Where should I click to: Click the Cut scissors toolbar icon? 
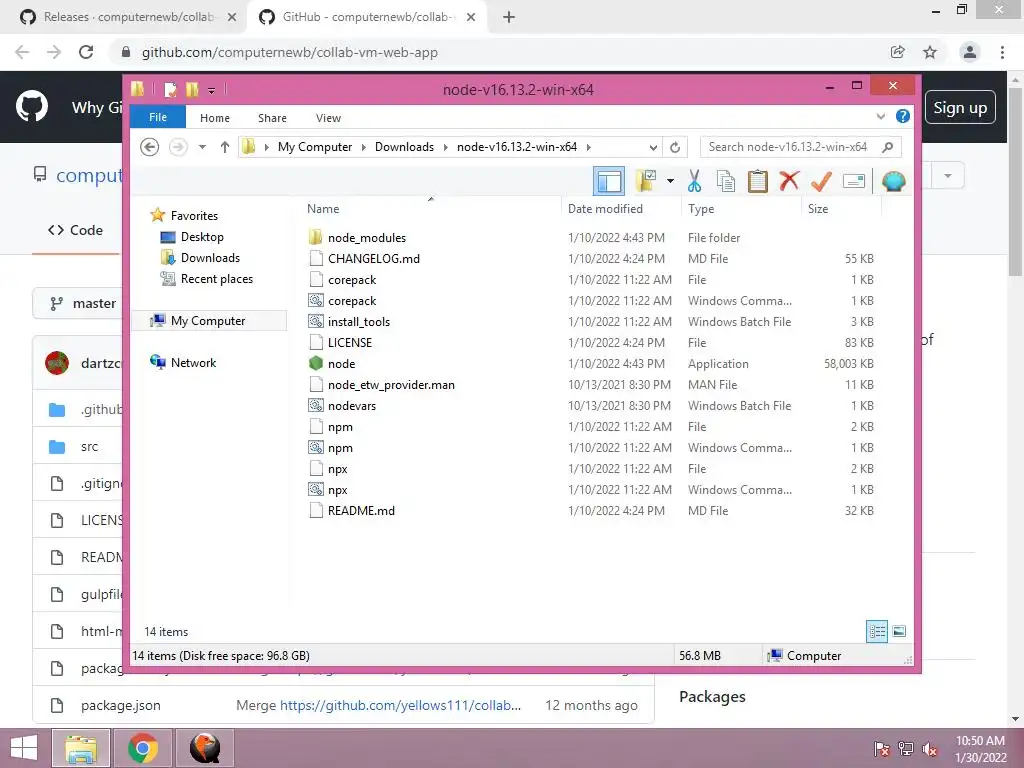pyautogui.click(x=694, y=181)
